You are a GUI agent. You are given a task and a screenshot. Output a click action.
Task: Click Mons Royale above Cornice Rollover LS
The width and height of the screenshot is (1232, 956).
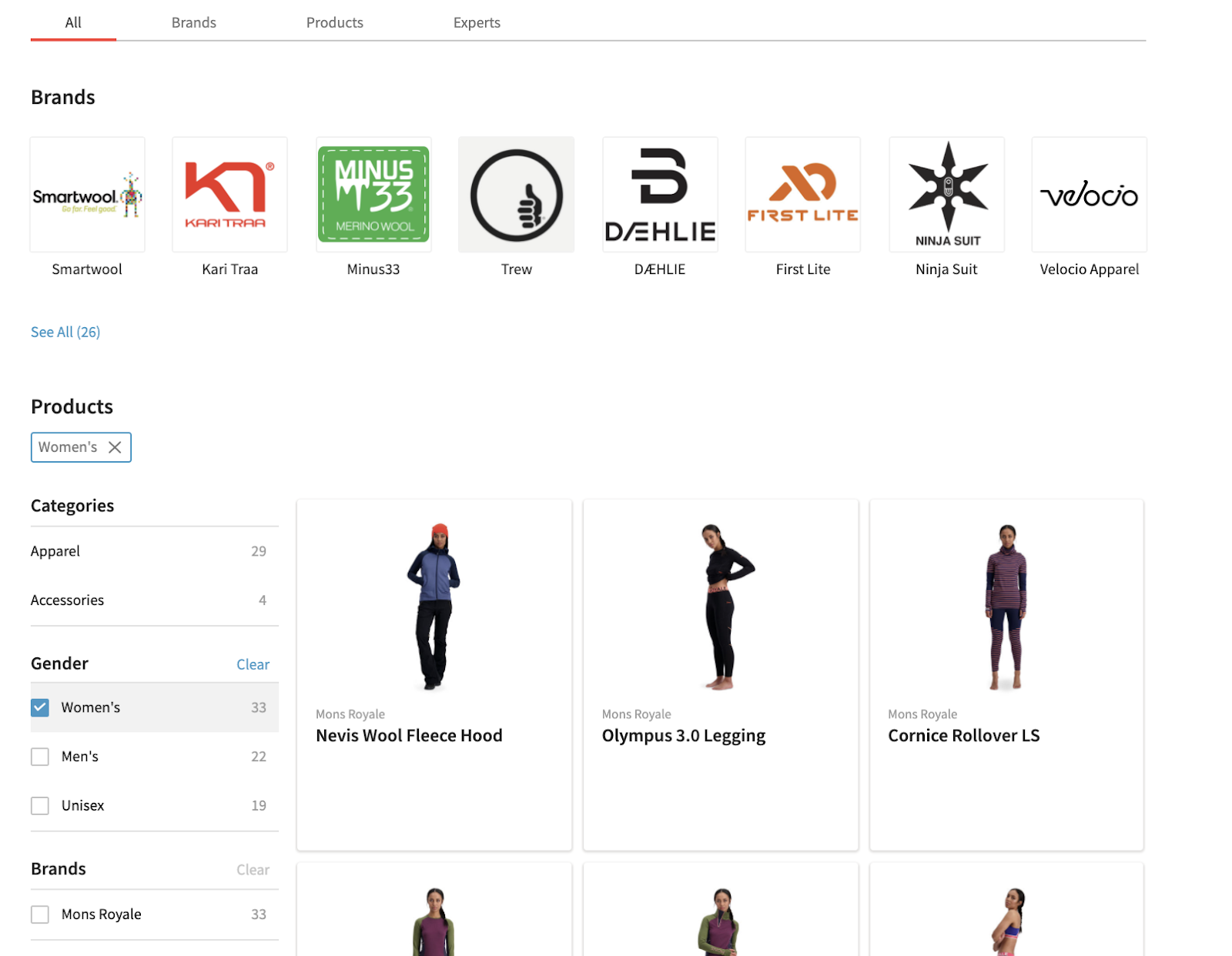[x=922, y=714]
